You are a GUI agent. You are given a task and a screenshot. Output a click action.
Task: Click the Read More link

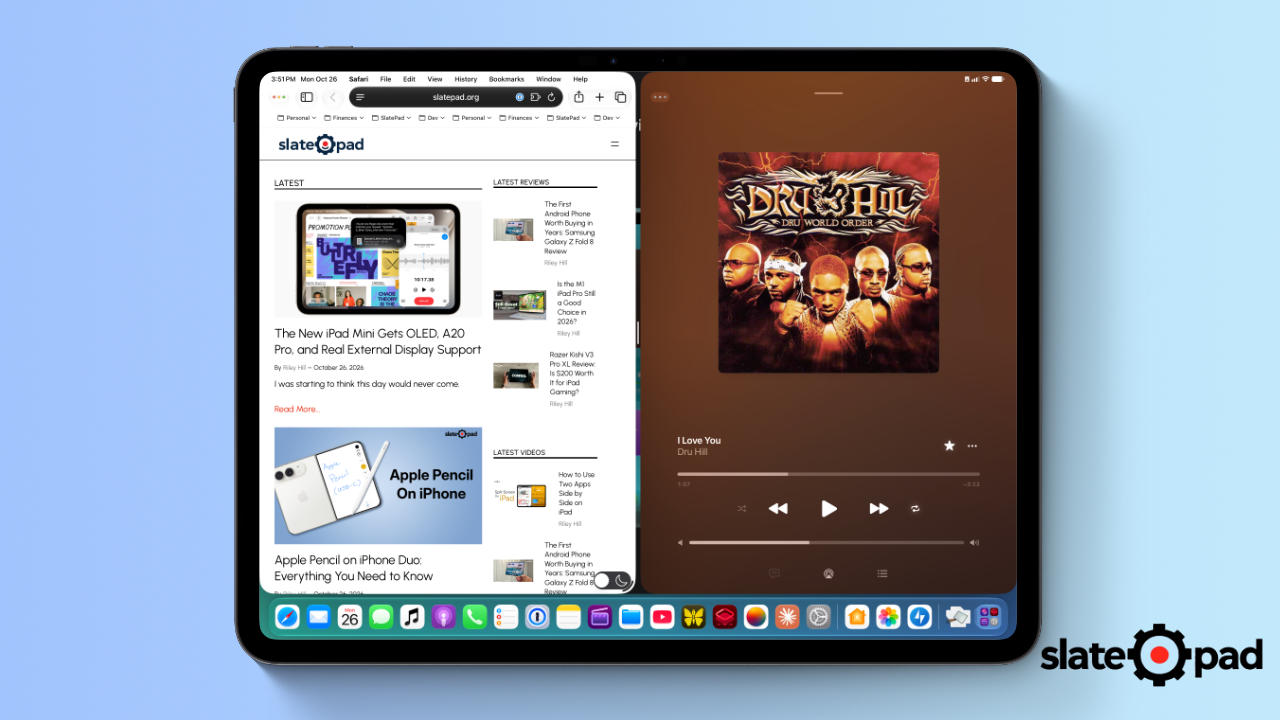click(x=297, y=409)
